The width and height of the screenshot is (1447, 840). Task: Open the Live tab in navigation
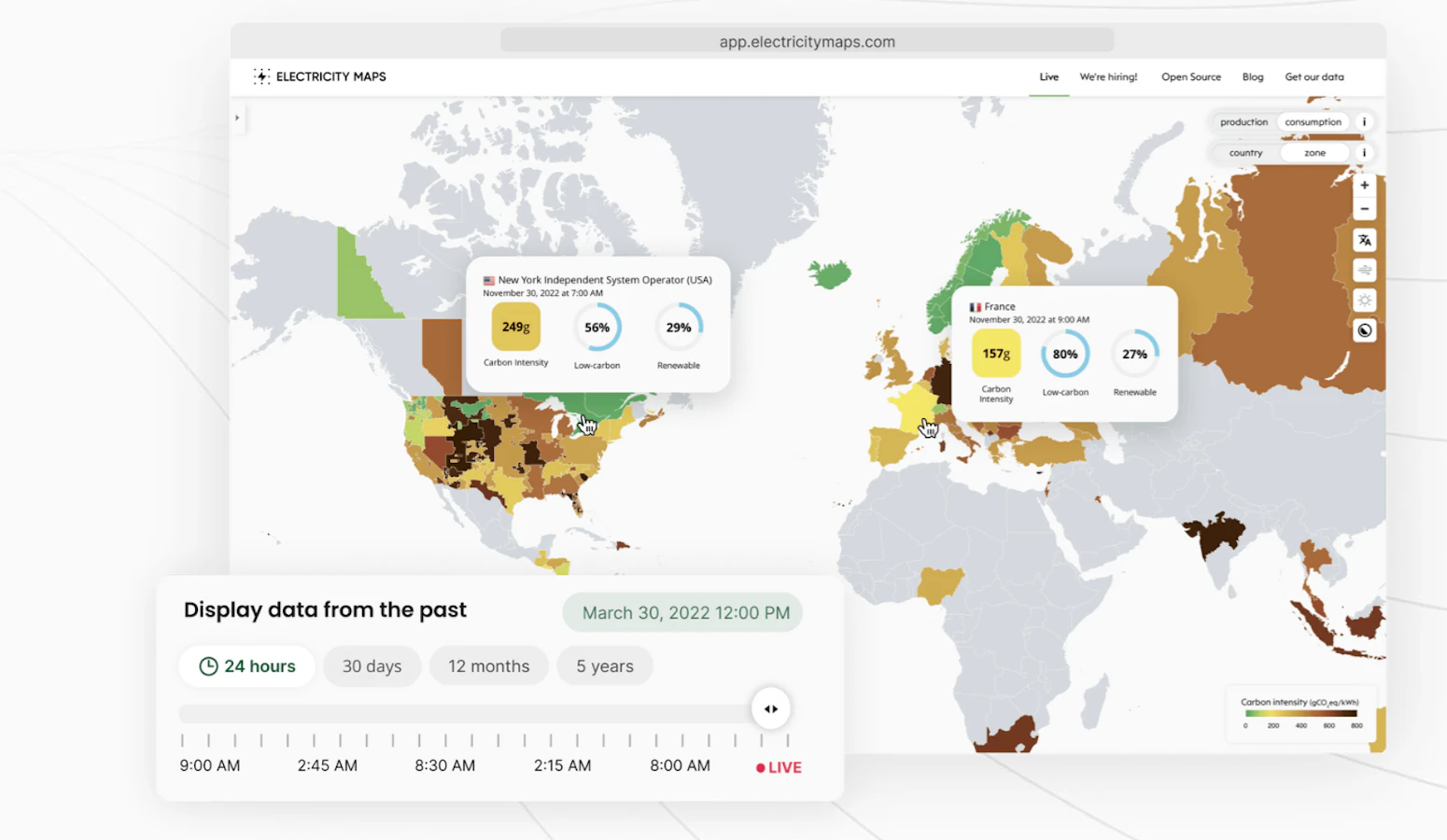[x=1049, y=77]
